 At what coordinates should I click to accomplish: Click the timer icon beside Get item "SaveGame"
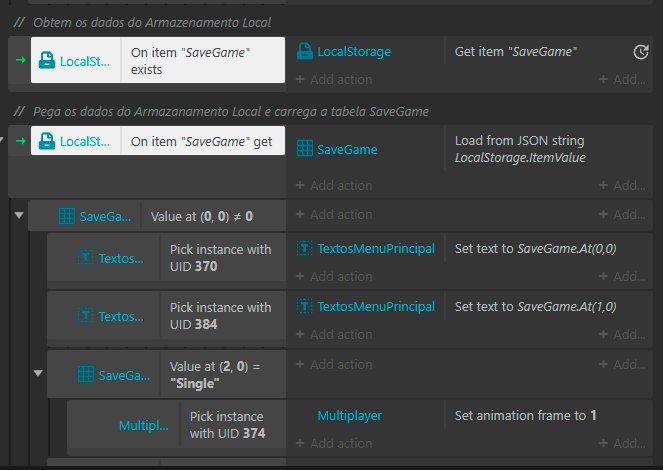(641, 52)
